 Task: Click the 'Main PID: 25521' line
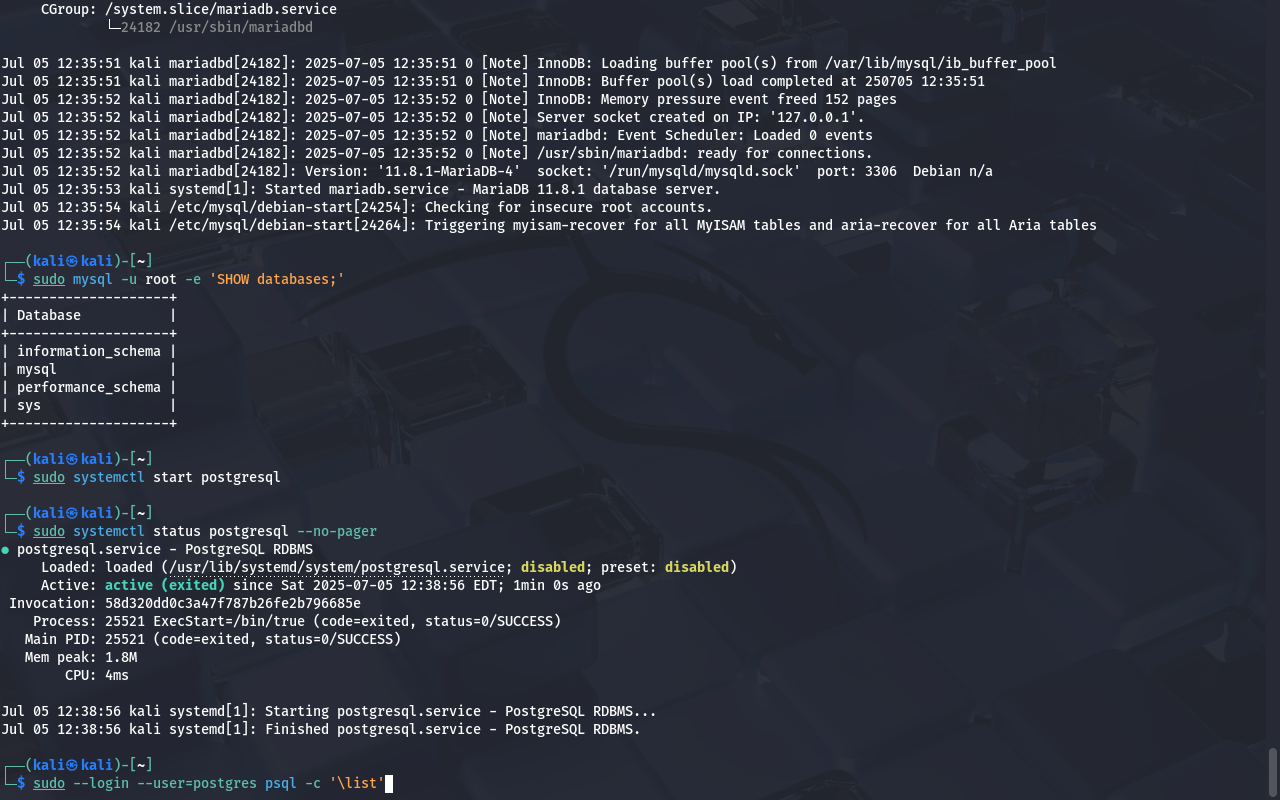pos(213,639)
